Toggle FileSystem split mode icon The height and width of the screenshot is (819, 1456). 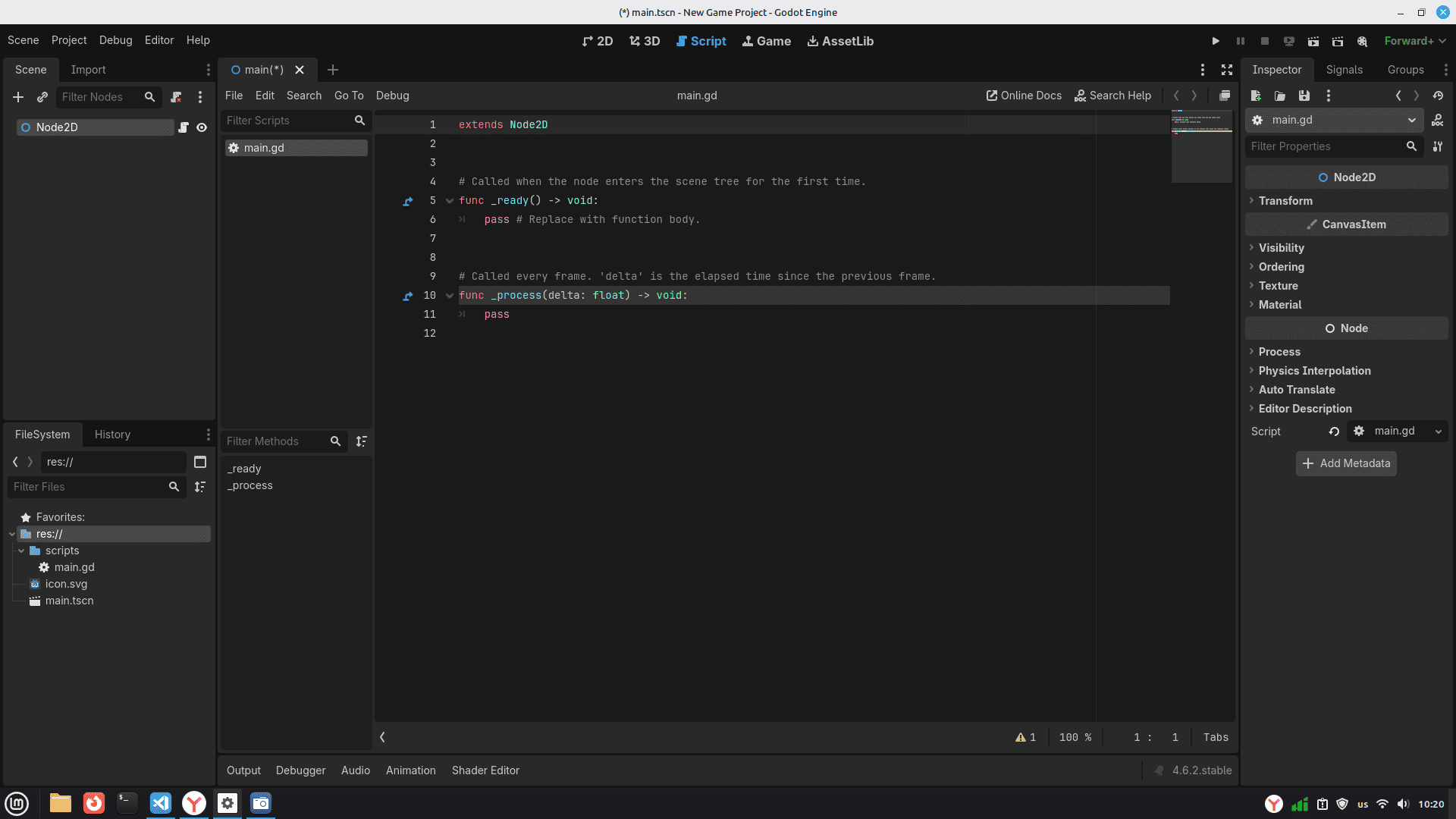click(x=200, y=462)
